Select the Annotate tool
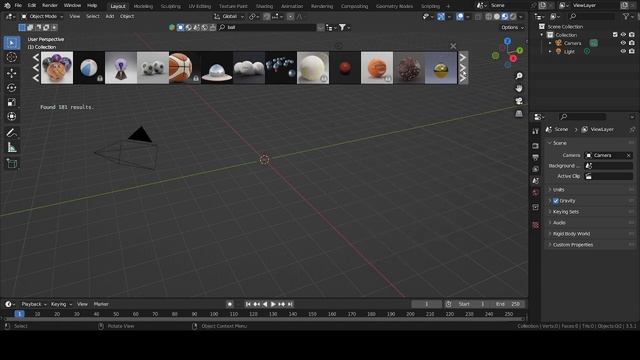Viewport: 640px width, 360px height. [x=12, y=133]
